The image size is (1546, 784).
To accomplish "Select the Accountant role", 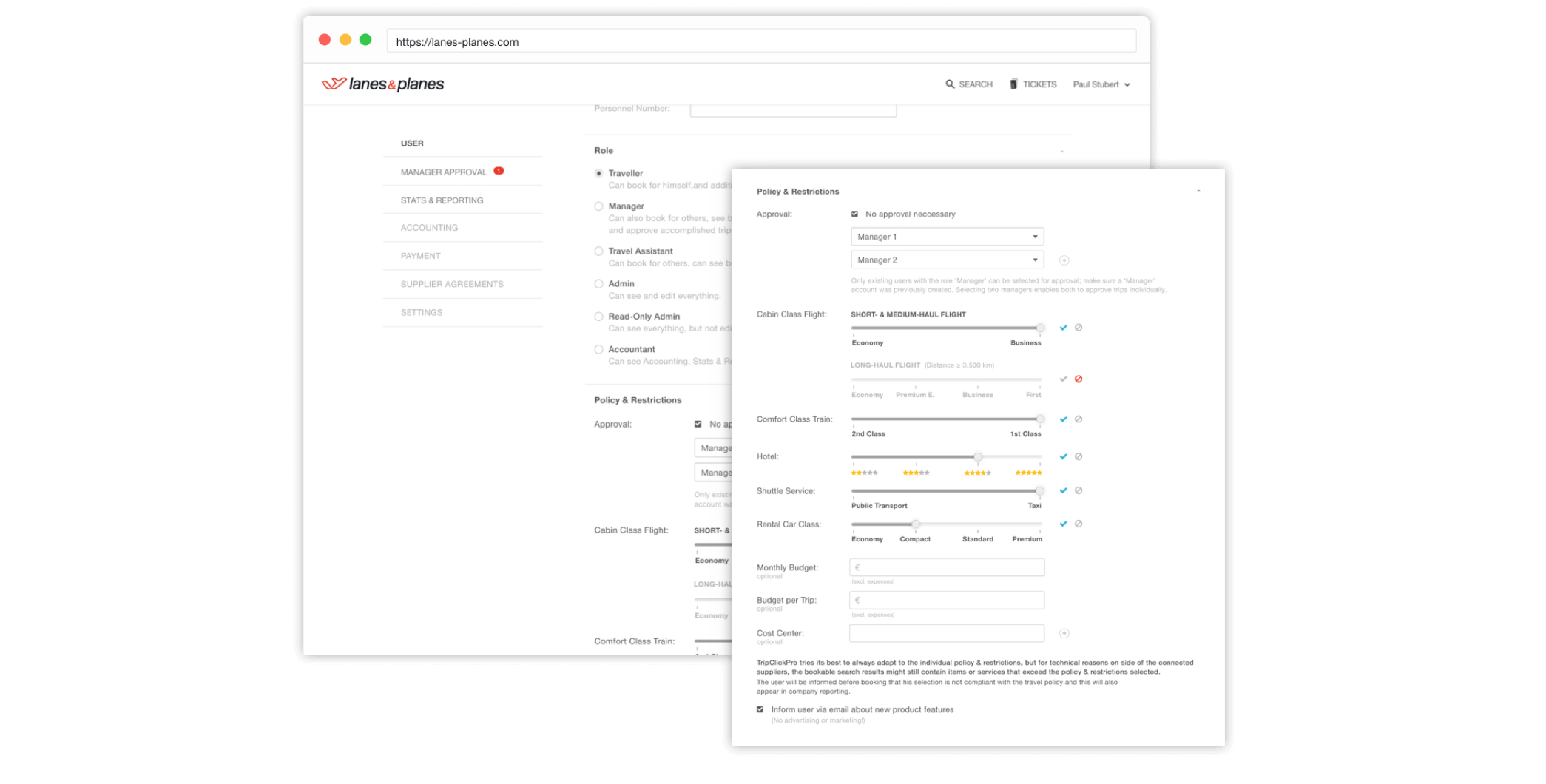I will (598, 349).
